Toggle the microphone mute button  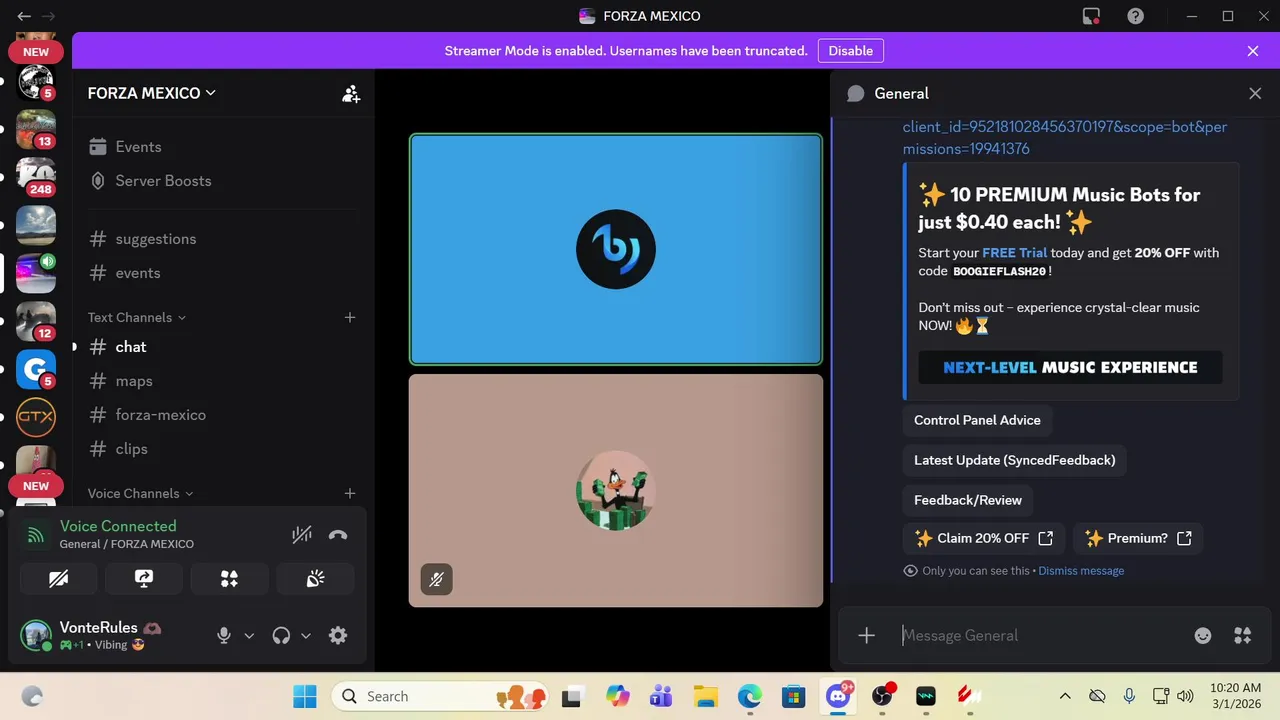click(224, 635)
